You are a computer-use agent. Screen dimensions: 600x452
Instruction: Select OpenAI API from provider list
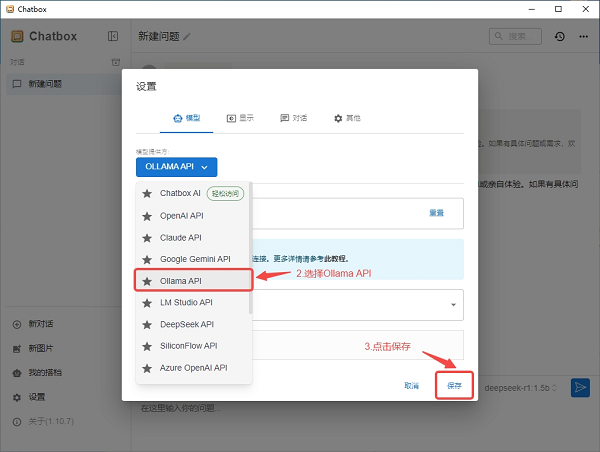click(193, 216)
